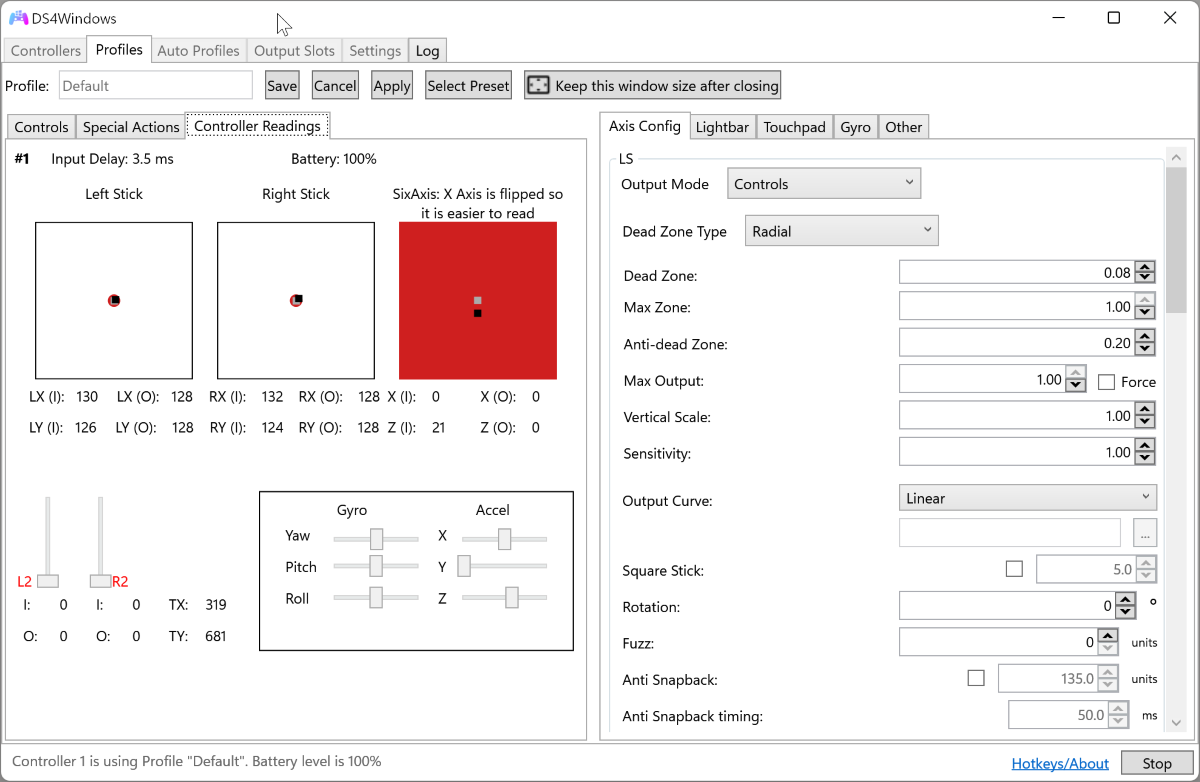Image resolution: width=1200 pixels, height=782 pixels.
Task: Switch to the Log tab
Action: coord(427,50)
